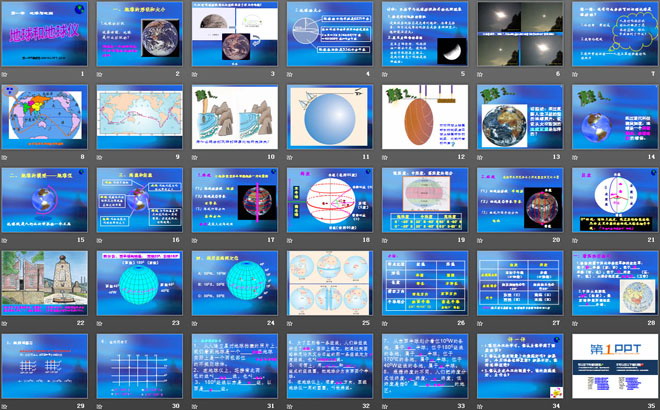Click the slide number label 17

[x=271, y=240]
